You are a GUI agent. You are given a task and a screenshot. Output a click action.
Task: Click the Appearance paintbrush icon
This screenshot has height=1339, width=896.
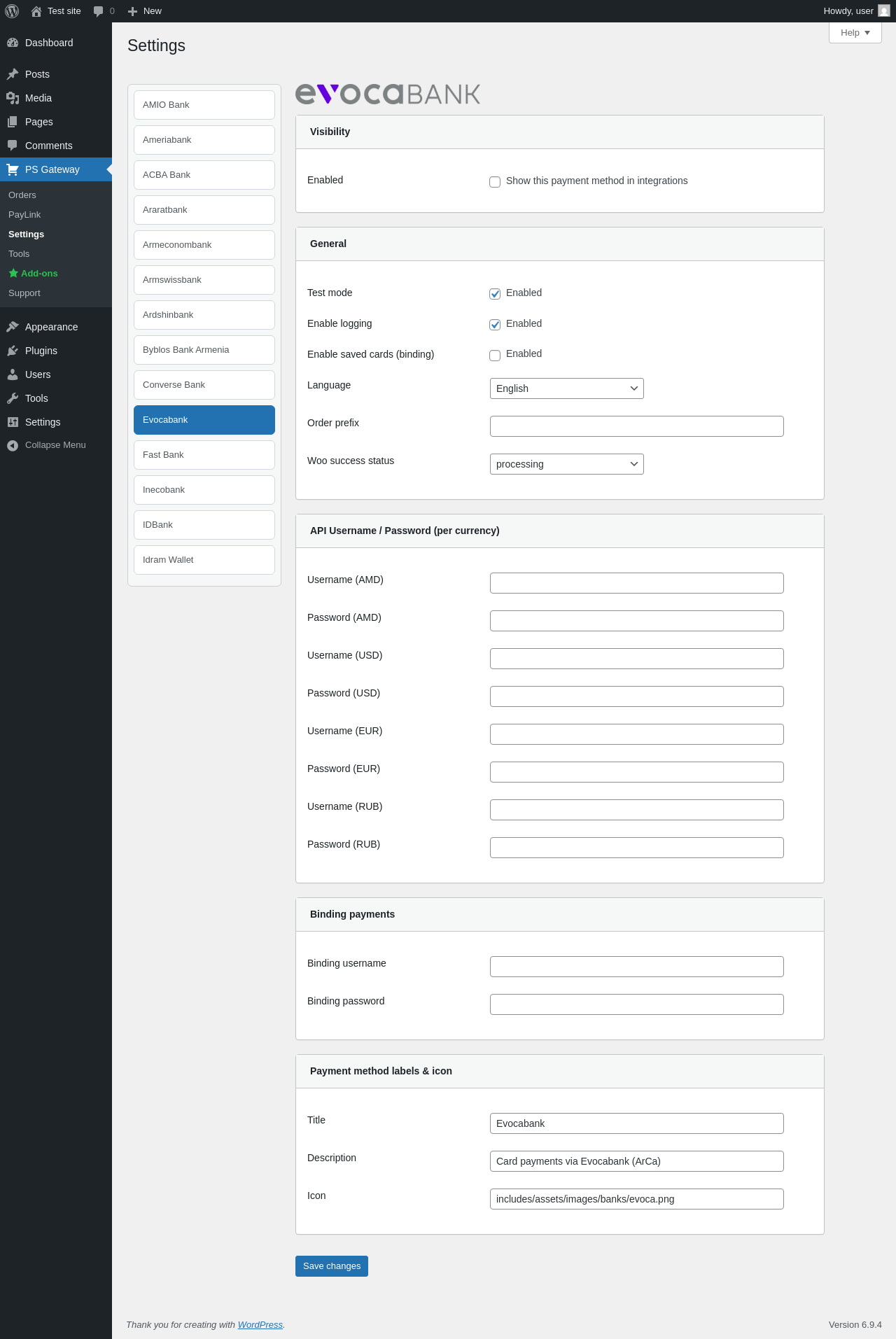click(13, 327)
